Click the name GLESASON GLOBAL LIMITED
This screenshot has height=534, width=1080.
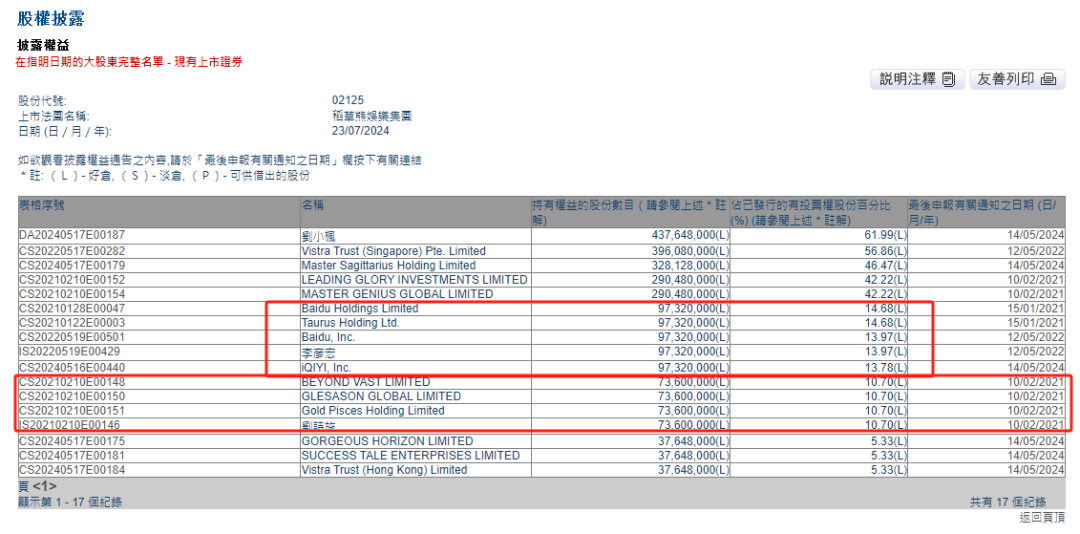point(382,396)
